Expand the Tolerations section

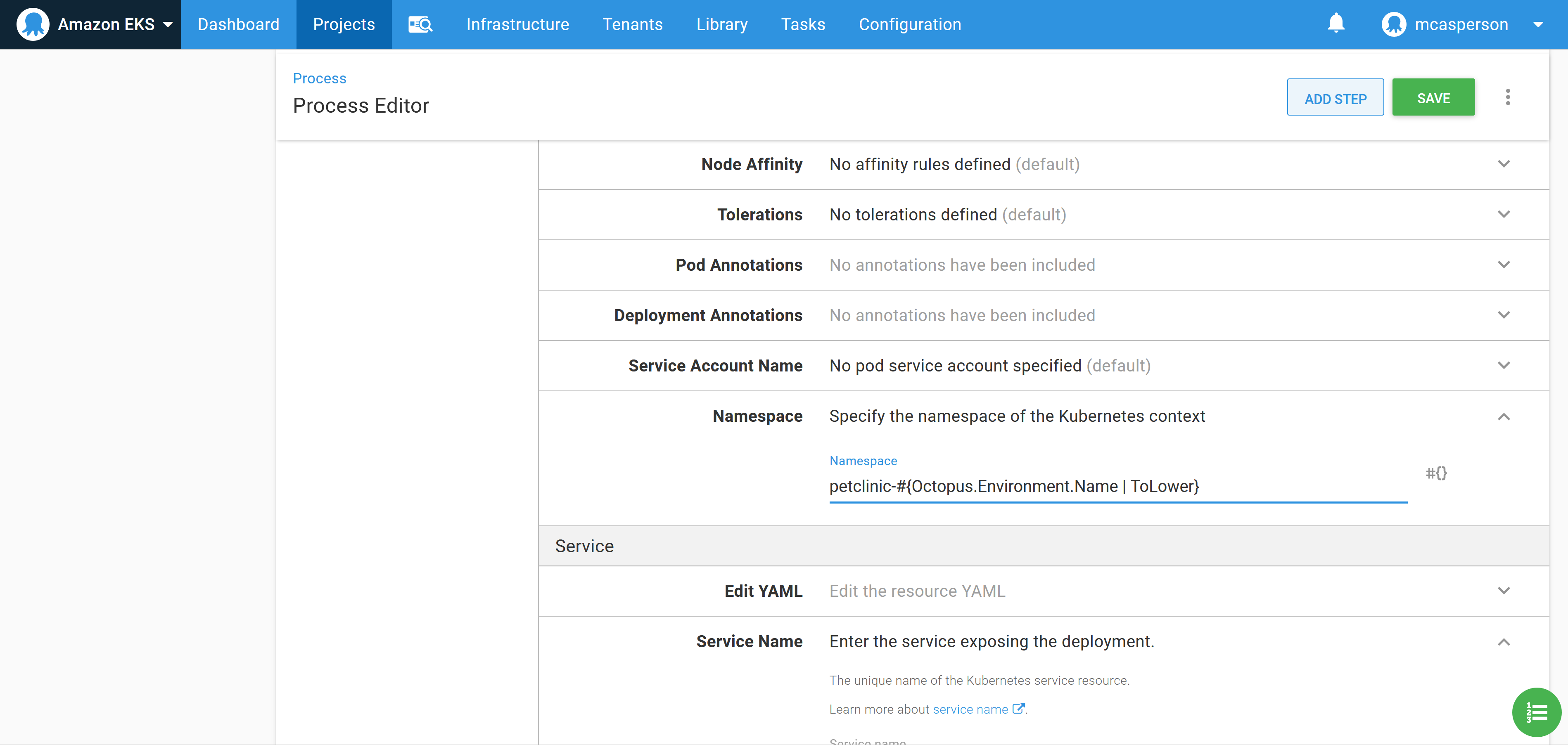pyautogui.click(x=1503, y=214)
